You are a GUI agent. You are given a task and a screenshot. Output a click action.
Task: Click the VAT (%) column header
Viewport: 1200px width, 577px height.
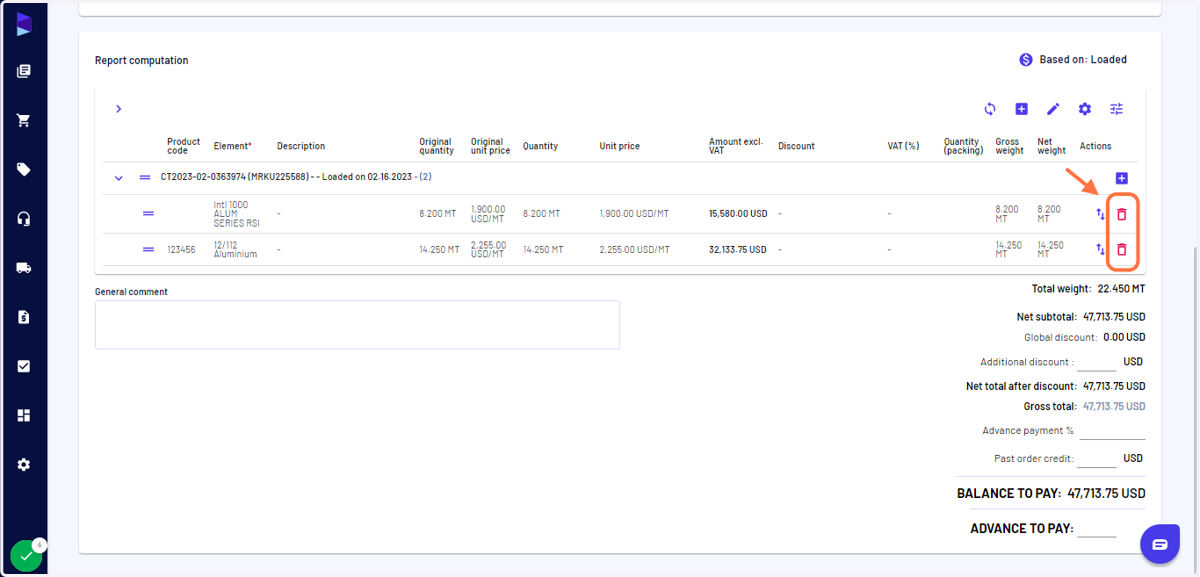[903, 146]
